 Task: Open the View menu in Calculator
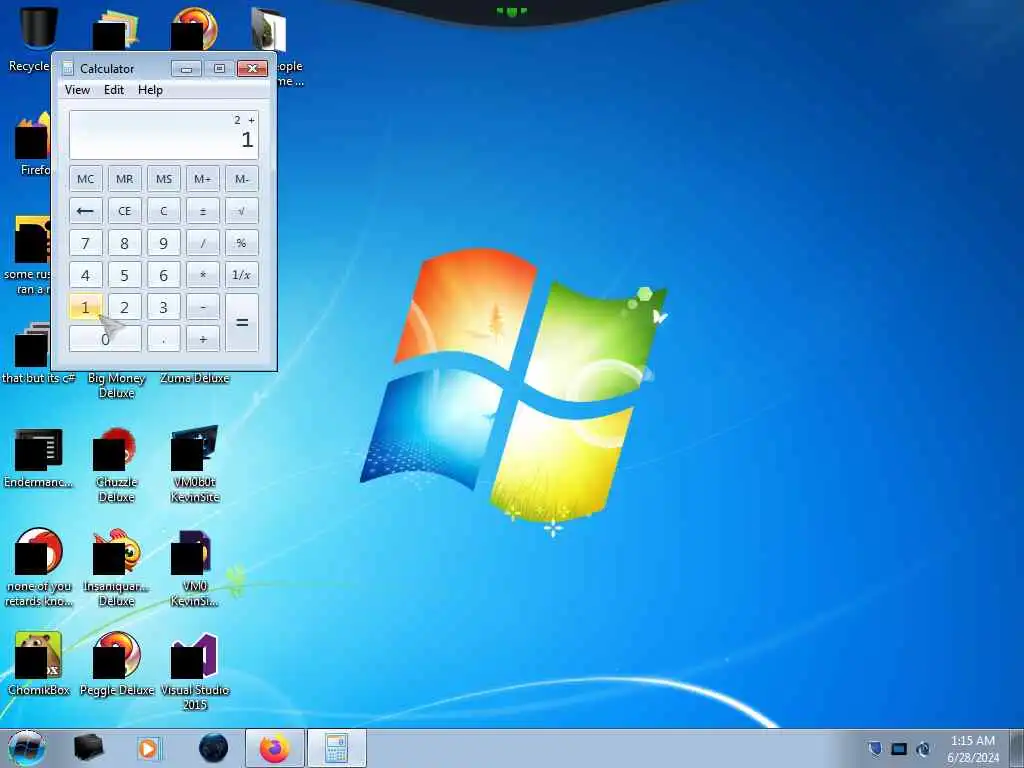[77, 90]
